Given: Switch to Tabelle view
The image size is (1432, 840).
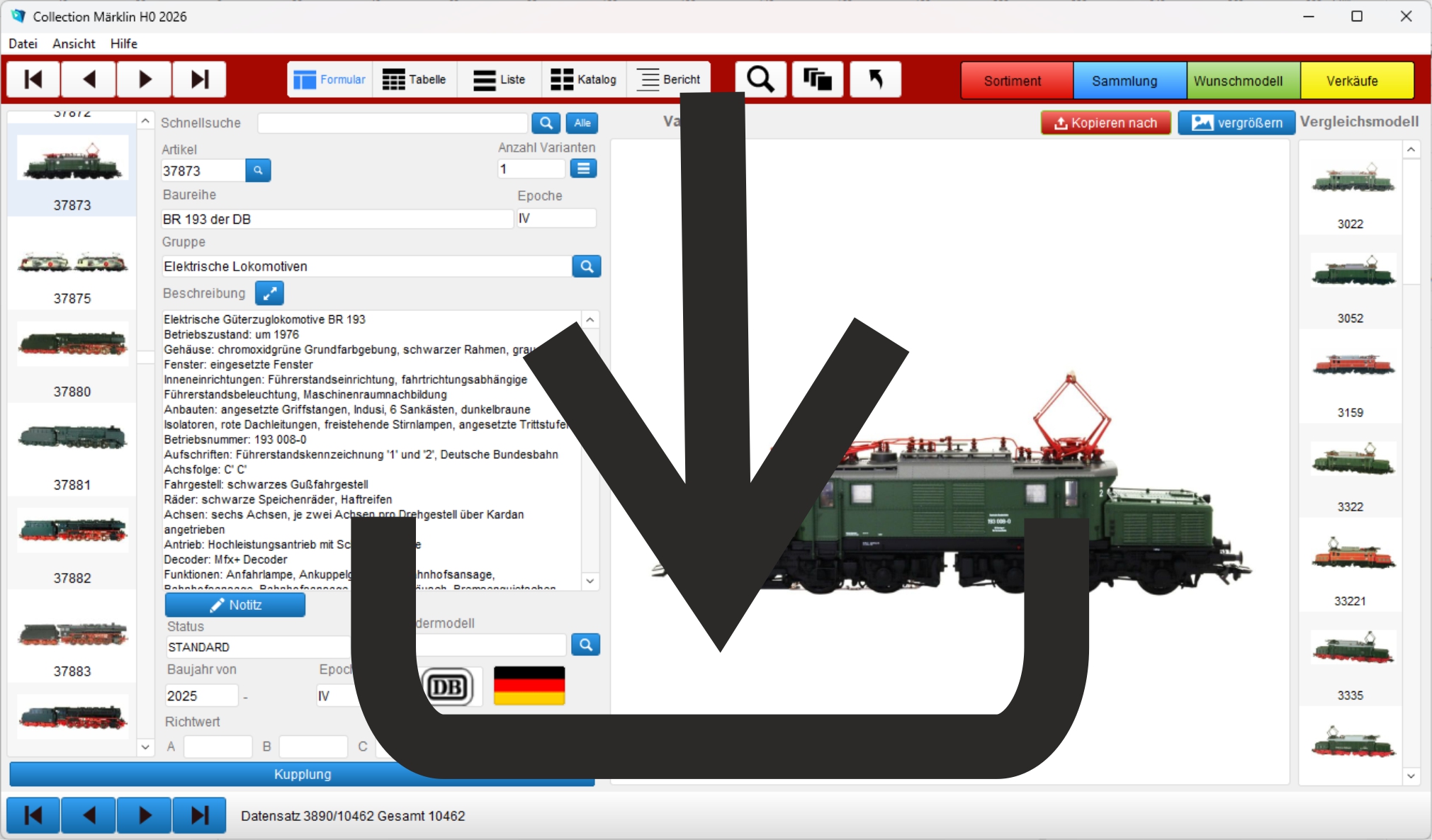Looking at the screenshot, I should coord(415,79).
